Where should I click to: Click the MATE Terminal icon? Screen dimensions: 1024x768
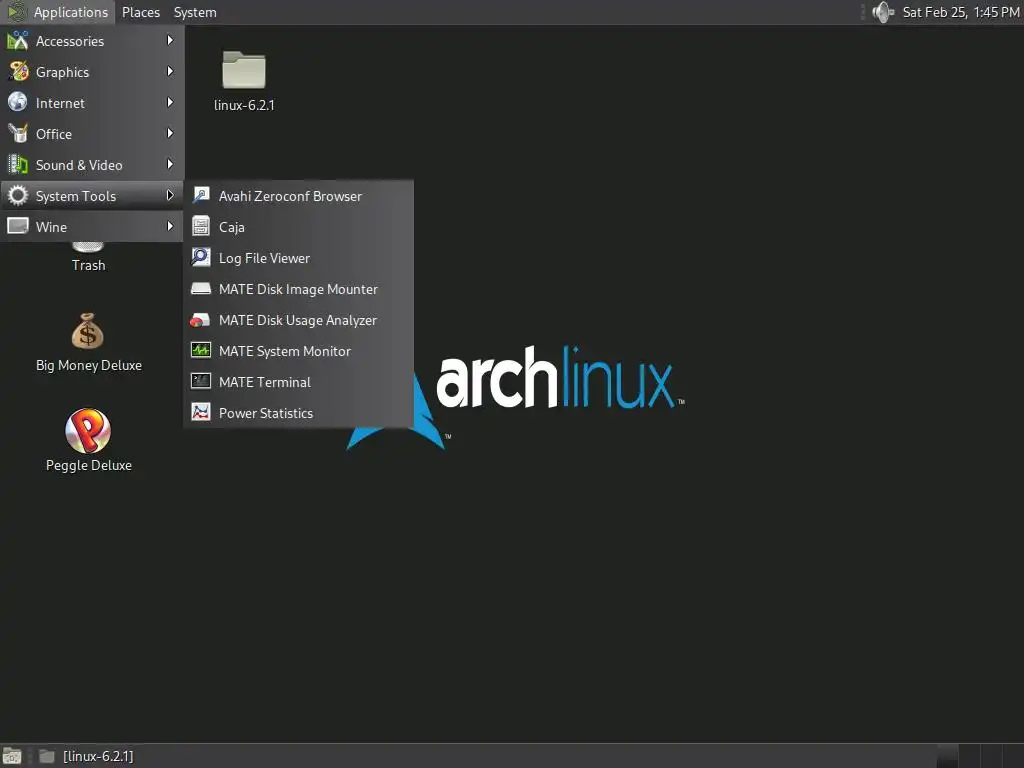point(200,381)
